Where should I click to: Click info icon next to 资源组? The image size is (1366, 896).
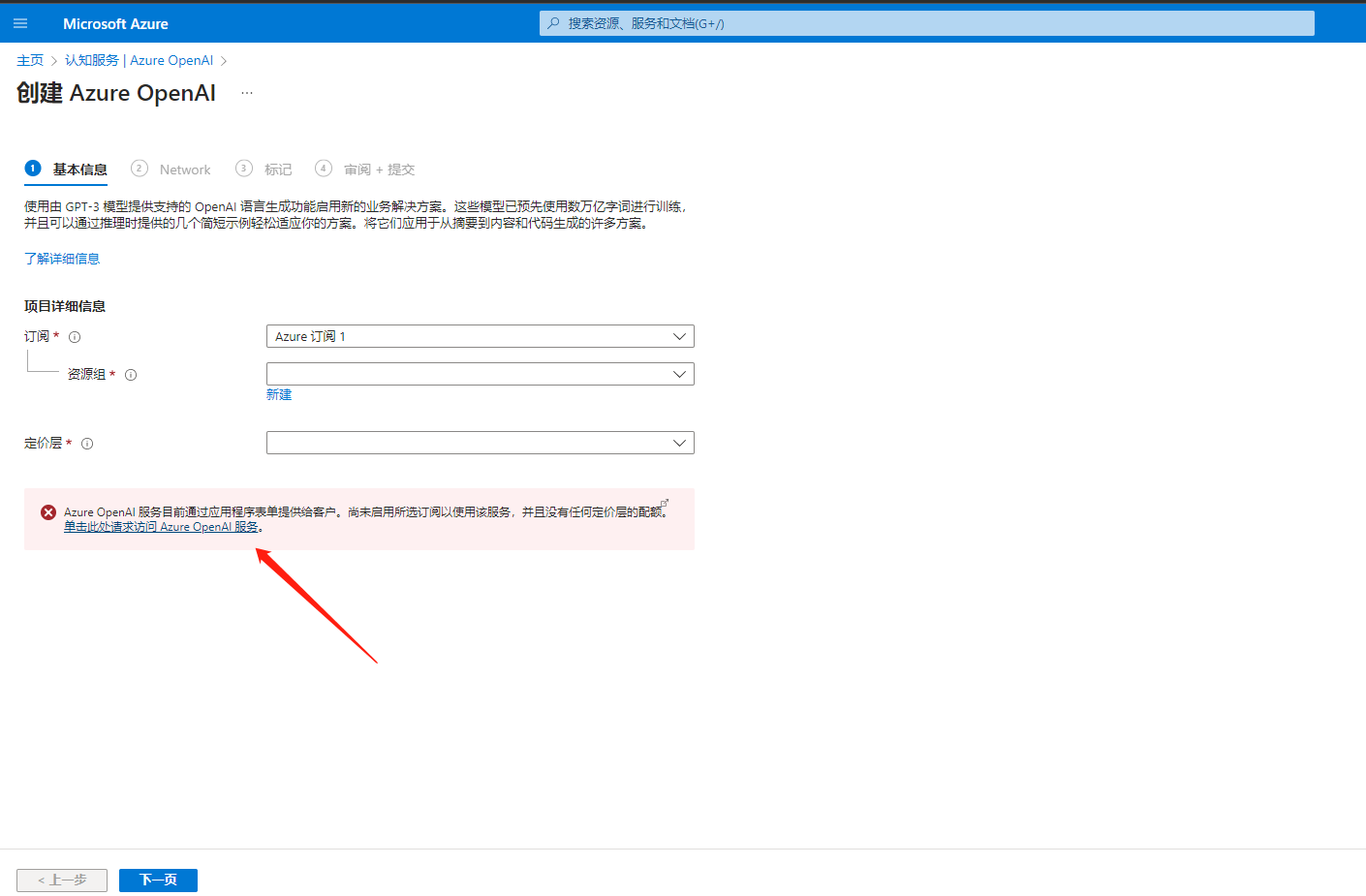[131, 375]
